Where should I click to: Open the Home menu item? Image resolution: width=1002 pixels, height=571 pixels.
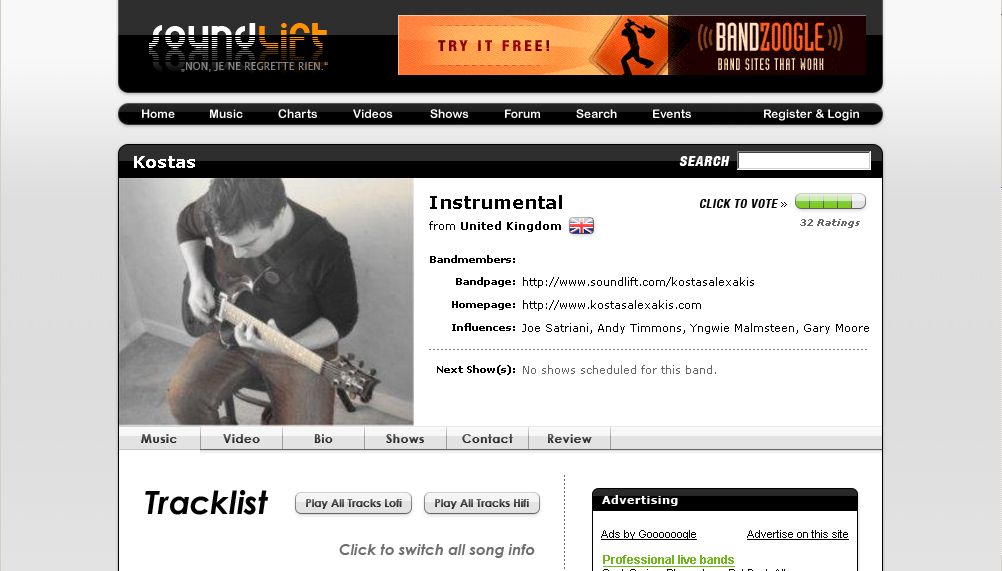[158, 114]
